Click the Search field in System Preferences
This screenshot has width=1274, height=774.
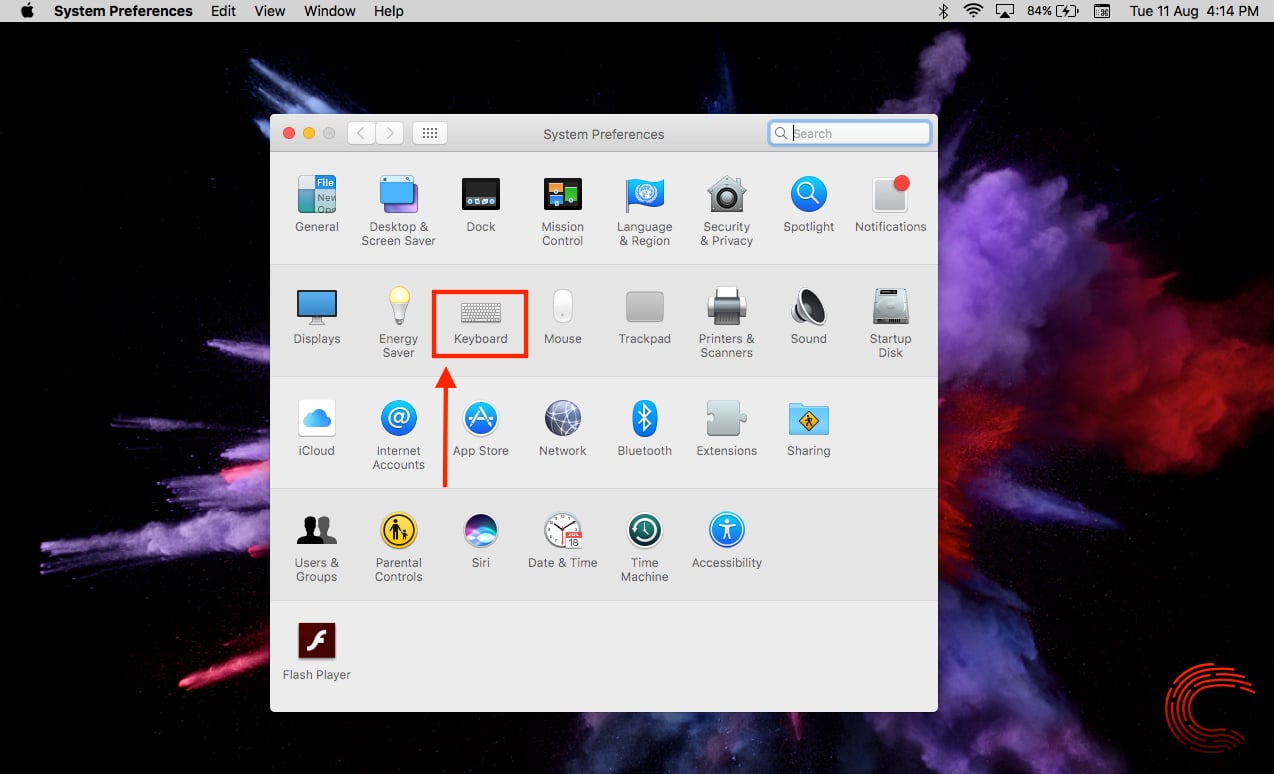[x=850, y=133]
